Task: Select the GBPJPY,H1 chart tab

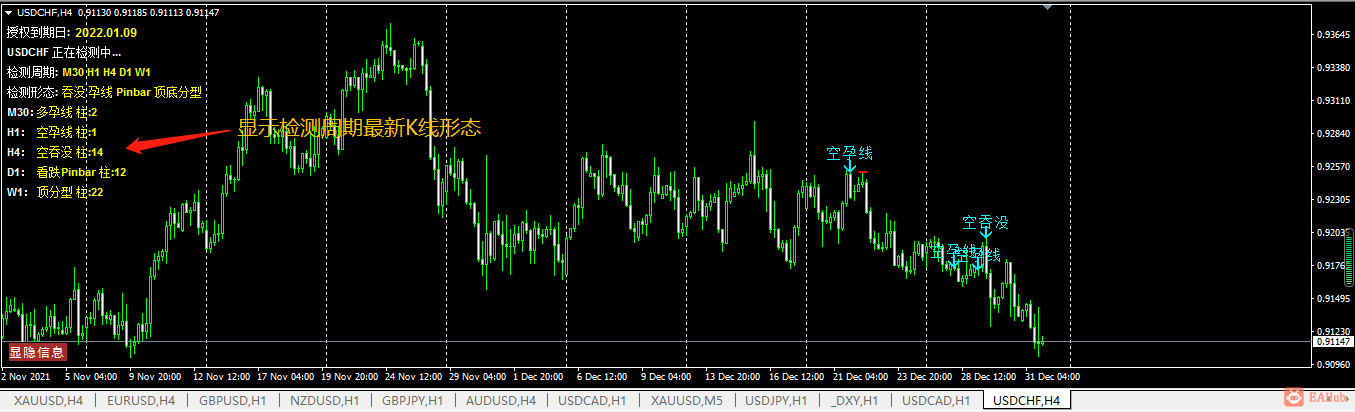Action: tap(414, 400)
